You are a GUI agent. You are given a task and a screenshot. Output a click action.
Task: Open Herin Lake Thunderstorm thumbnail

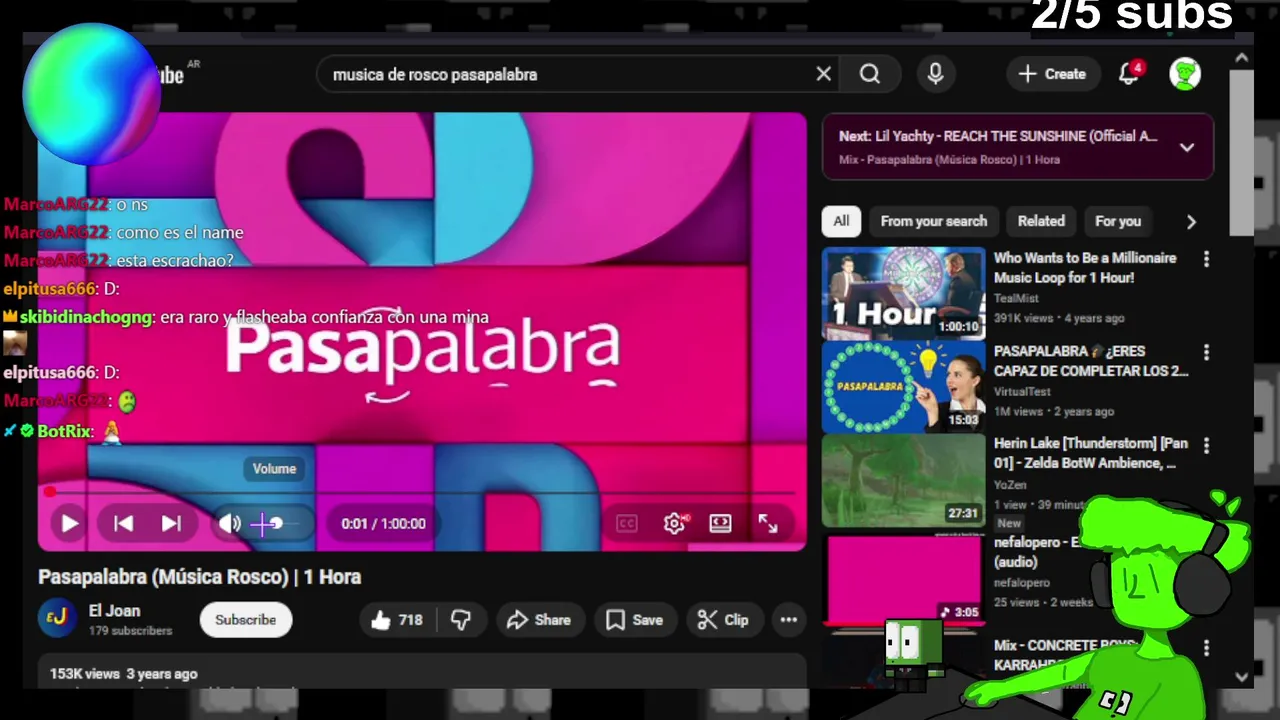coord(904,480)
